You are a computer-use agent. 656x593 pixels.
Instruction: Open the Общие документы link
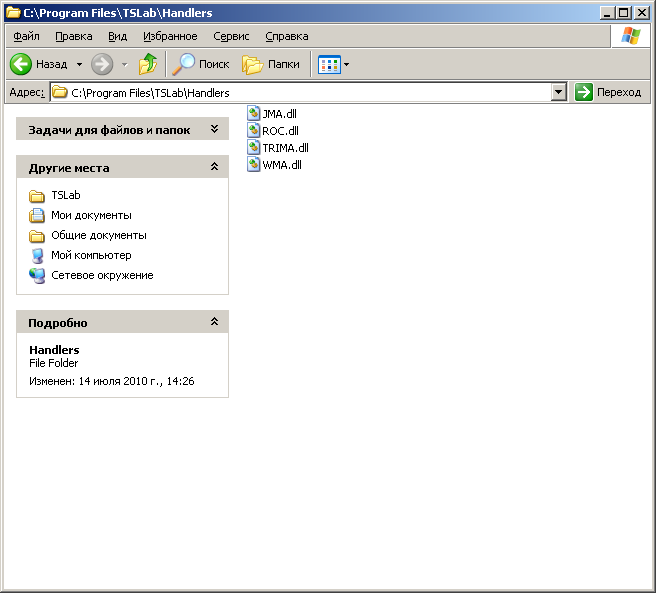pos(99,236)
